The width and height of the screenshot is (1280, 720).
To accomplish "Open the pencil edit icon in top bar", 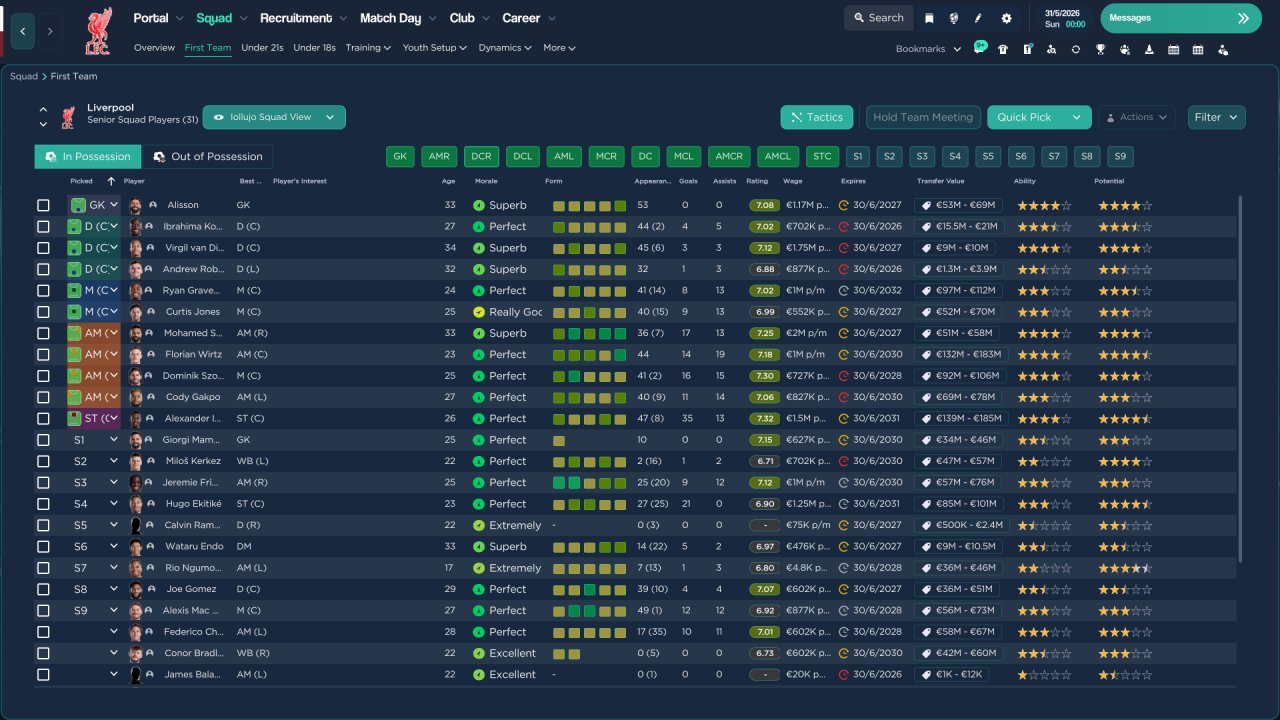I will [x=978, y=18].
